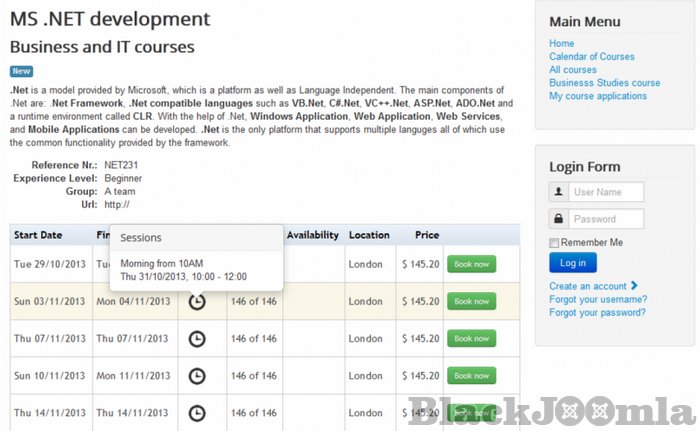Select All courses in Main Menu
The image size is (700, 431).
pos(573,70)
